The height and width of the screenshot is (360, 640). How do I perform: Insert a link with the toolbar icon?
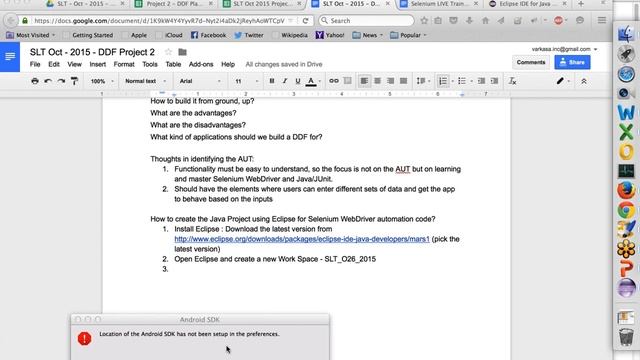[334, 81]
